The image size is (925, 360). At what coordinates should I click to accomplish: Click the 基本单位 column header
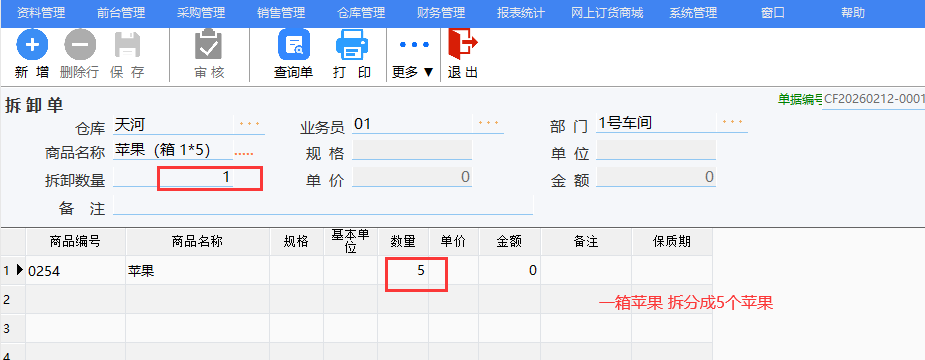350,242
